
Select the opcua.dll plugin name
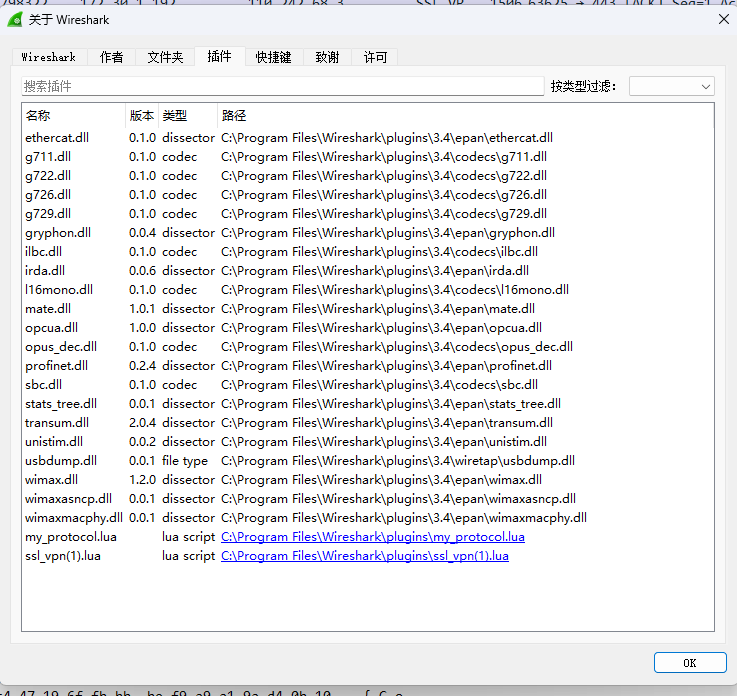[51, 328]
